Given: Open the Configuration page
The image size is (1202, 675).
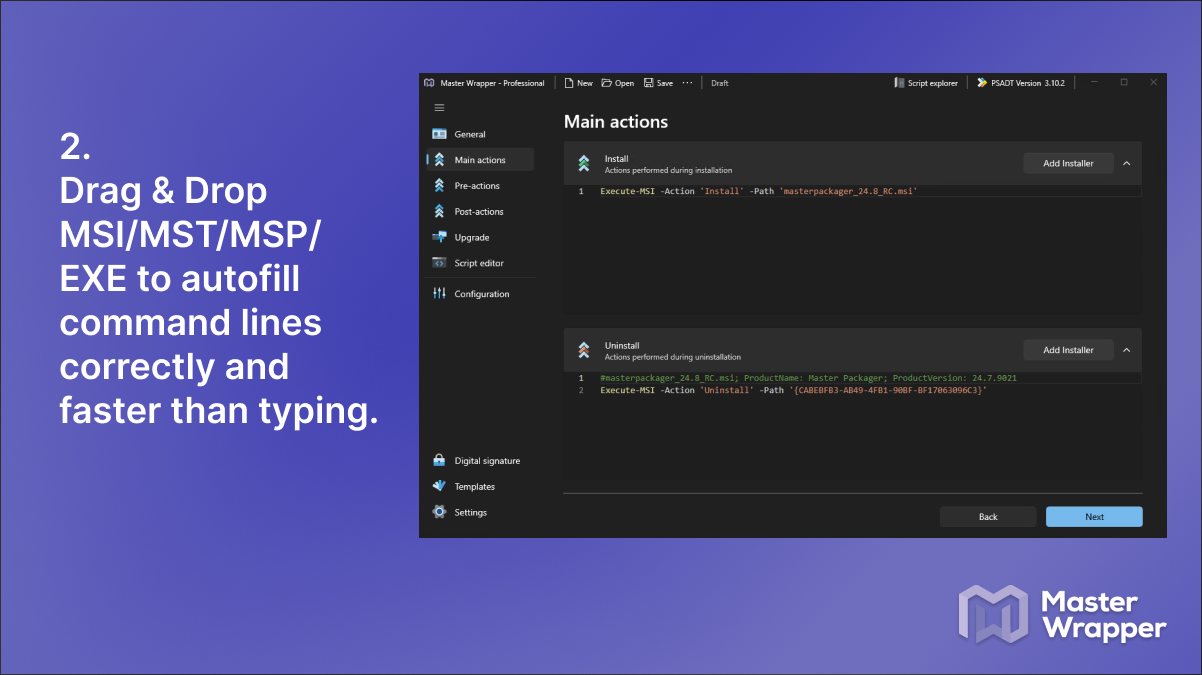Looking at the screenshot, I should click(x=480, y=294).
